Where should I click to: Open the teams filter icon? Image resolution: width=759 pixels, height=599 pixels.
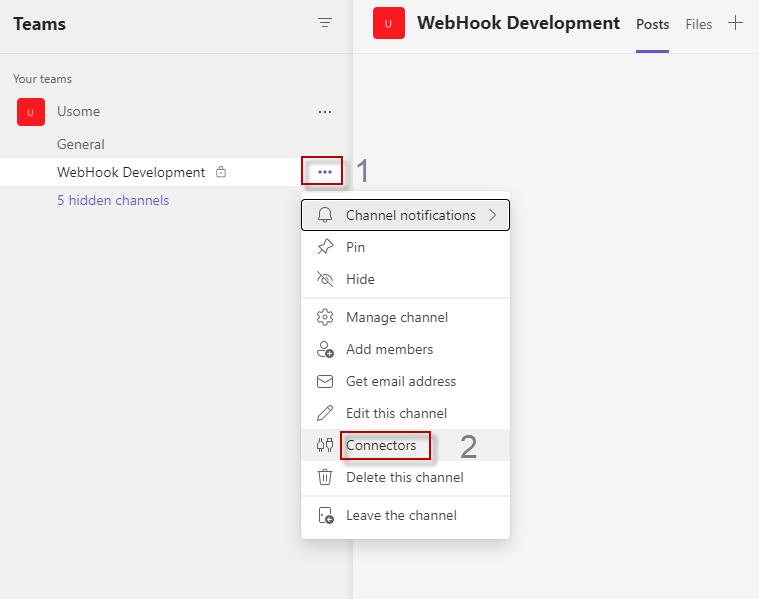click(x=325, y=23)
